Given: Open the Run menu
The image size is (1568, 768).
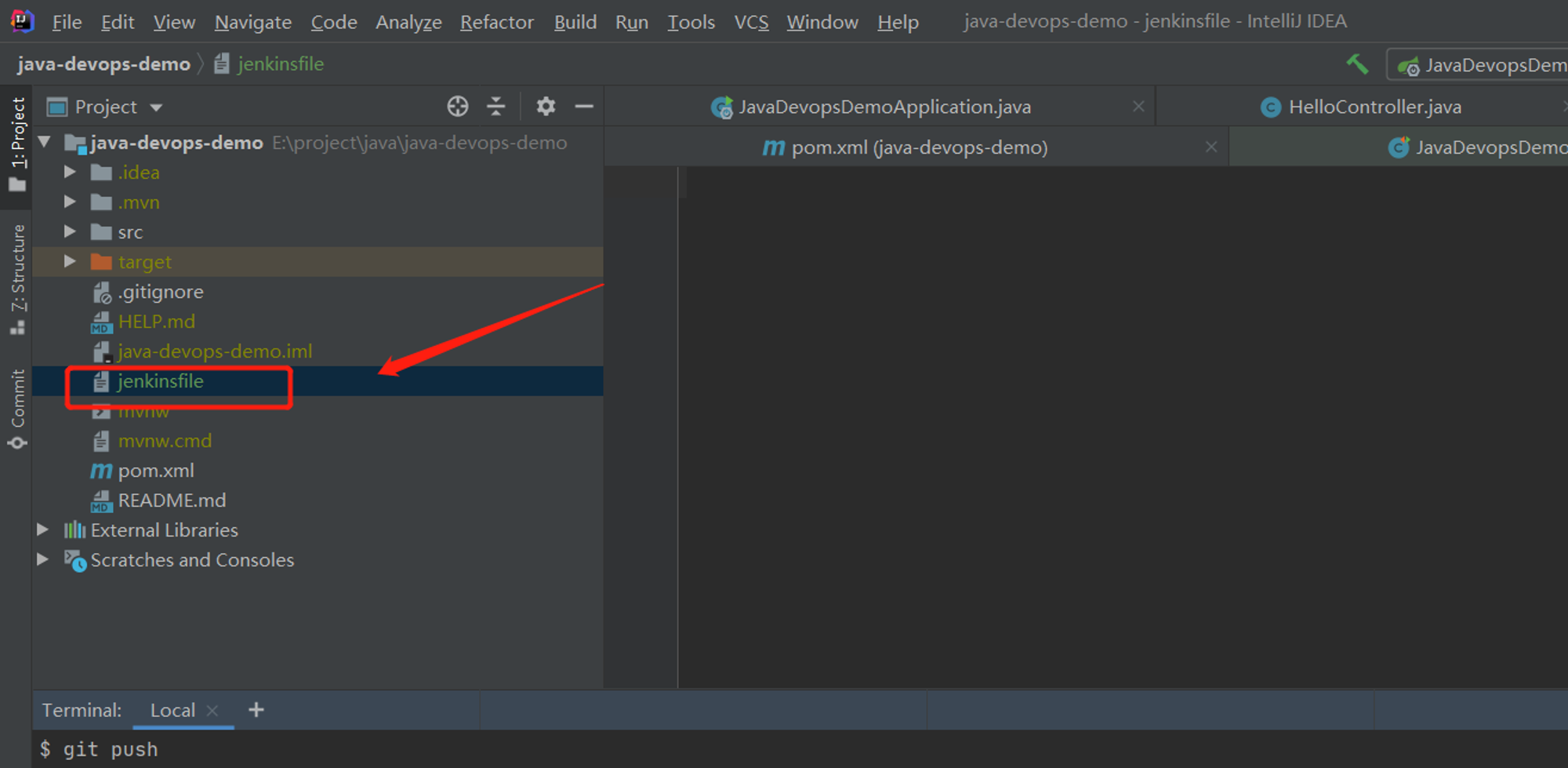Looking at the screenshot, I should pyautogui.click(x=632, y=22).
